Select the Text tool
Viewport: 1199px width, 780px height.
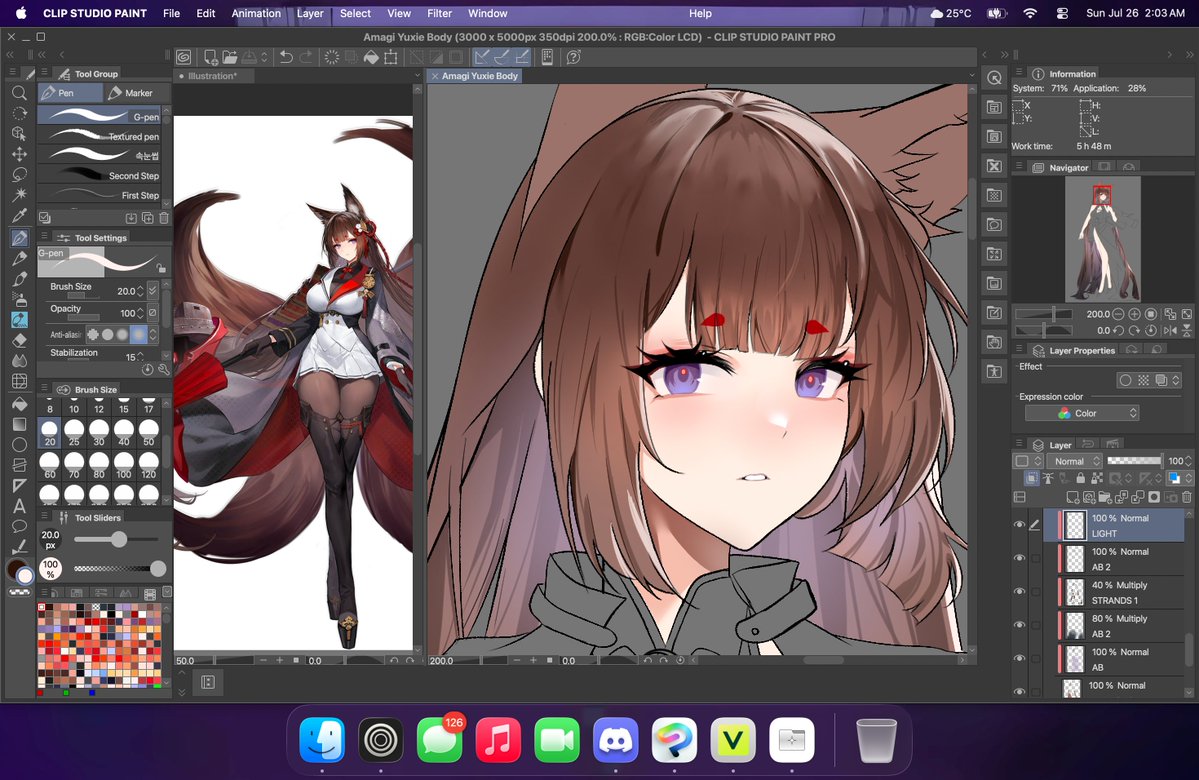click(19, 506)
